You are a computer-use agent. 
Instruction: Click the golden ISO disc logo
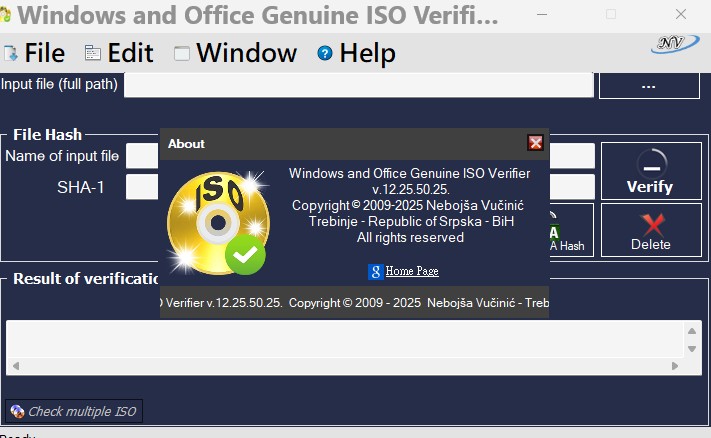pos(219,223)
